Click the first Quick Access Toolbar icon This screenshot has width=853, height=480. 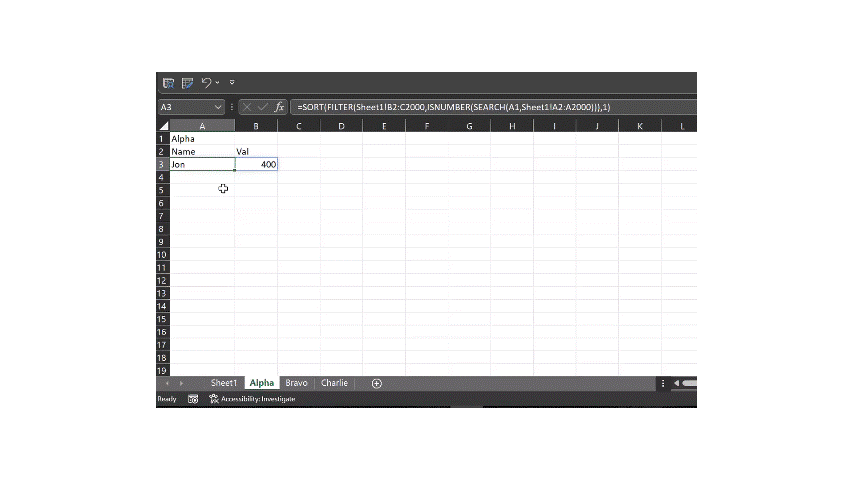(169, 83)
